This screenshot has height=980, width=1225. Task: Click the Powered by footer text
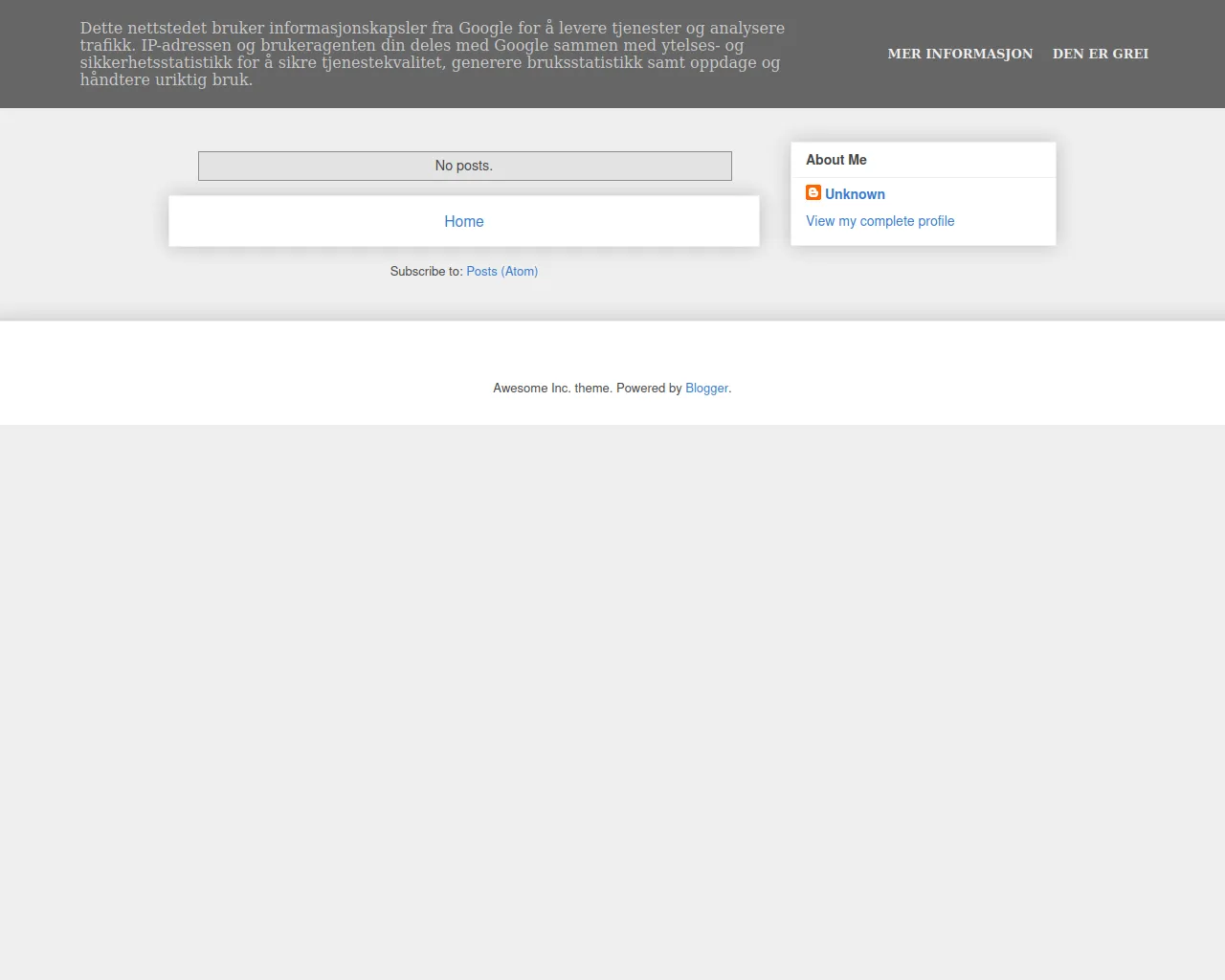click(648, 389)
